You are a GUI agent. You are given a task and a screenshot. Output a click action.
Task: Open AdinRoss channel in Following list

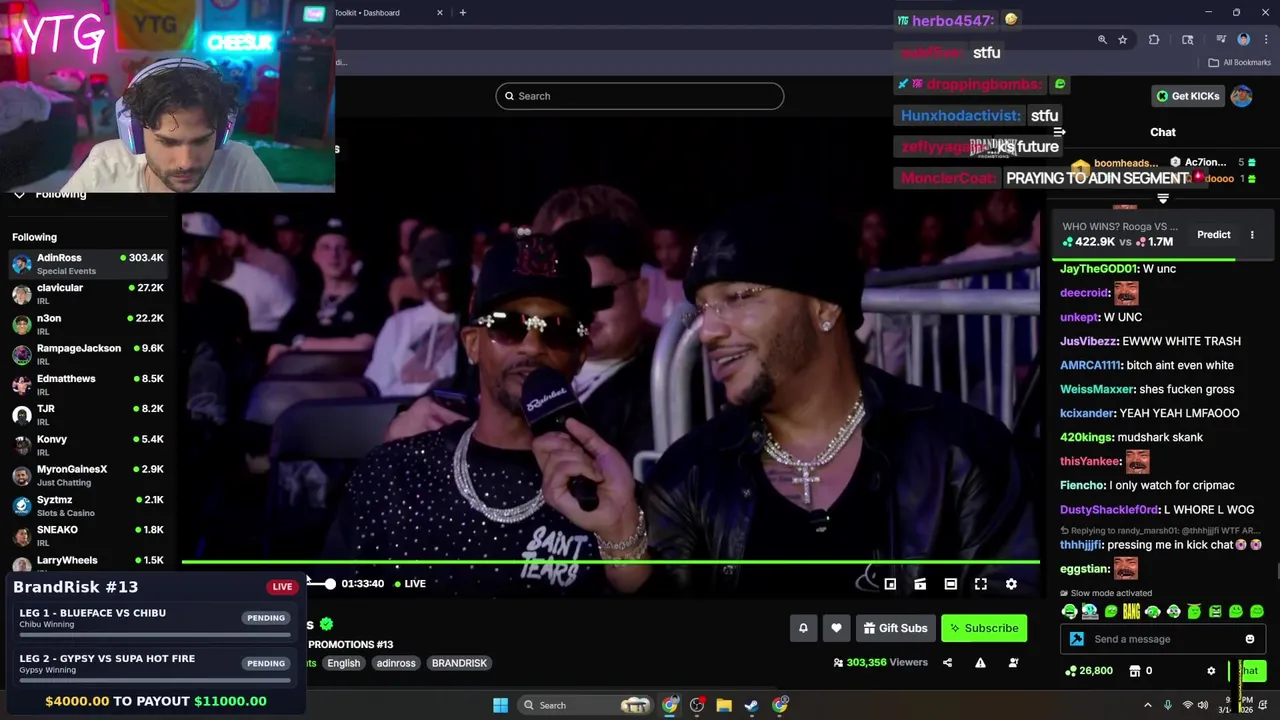click(89, 264)
